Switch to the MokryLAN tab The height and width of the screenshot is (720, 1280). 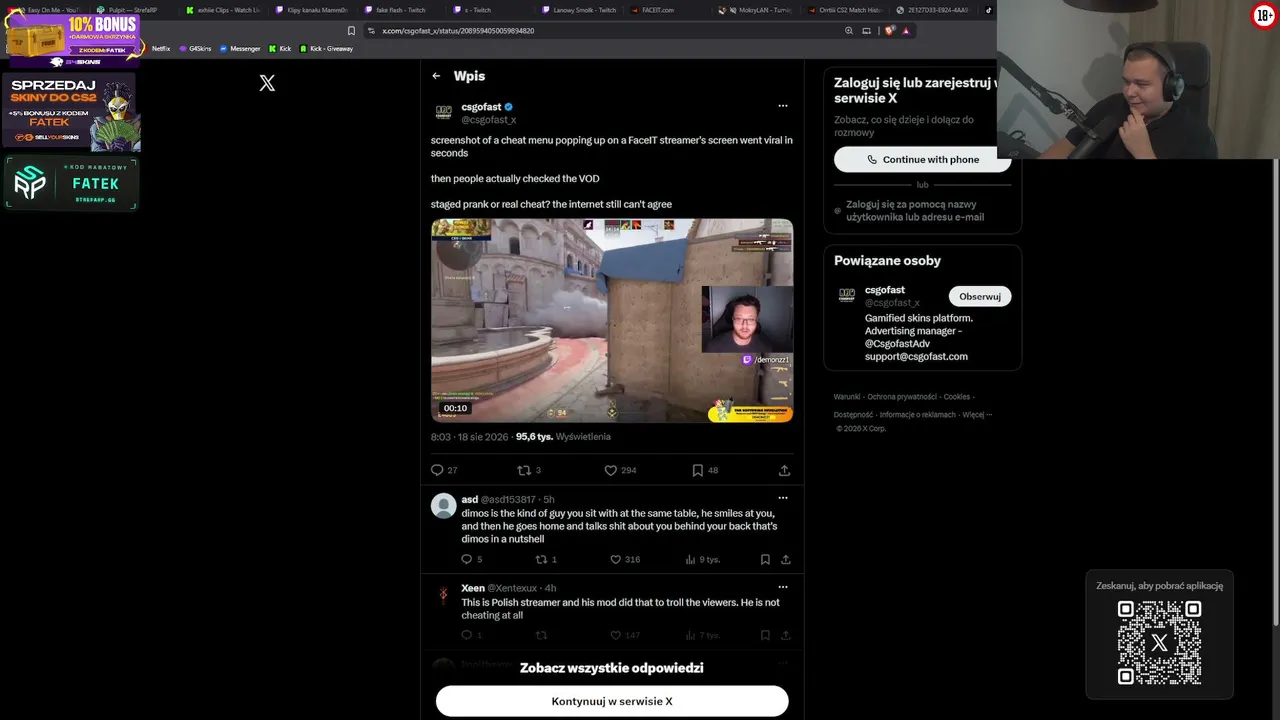point(757,10)
